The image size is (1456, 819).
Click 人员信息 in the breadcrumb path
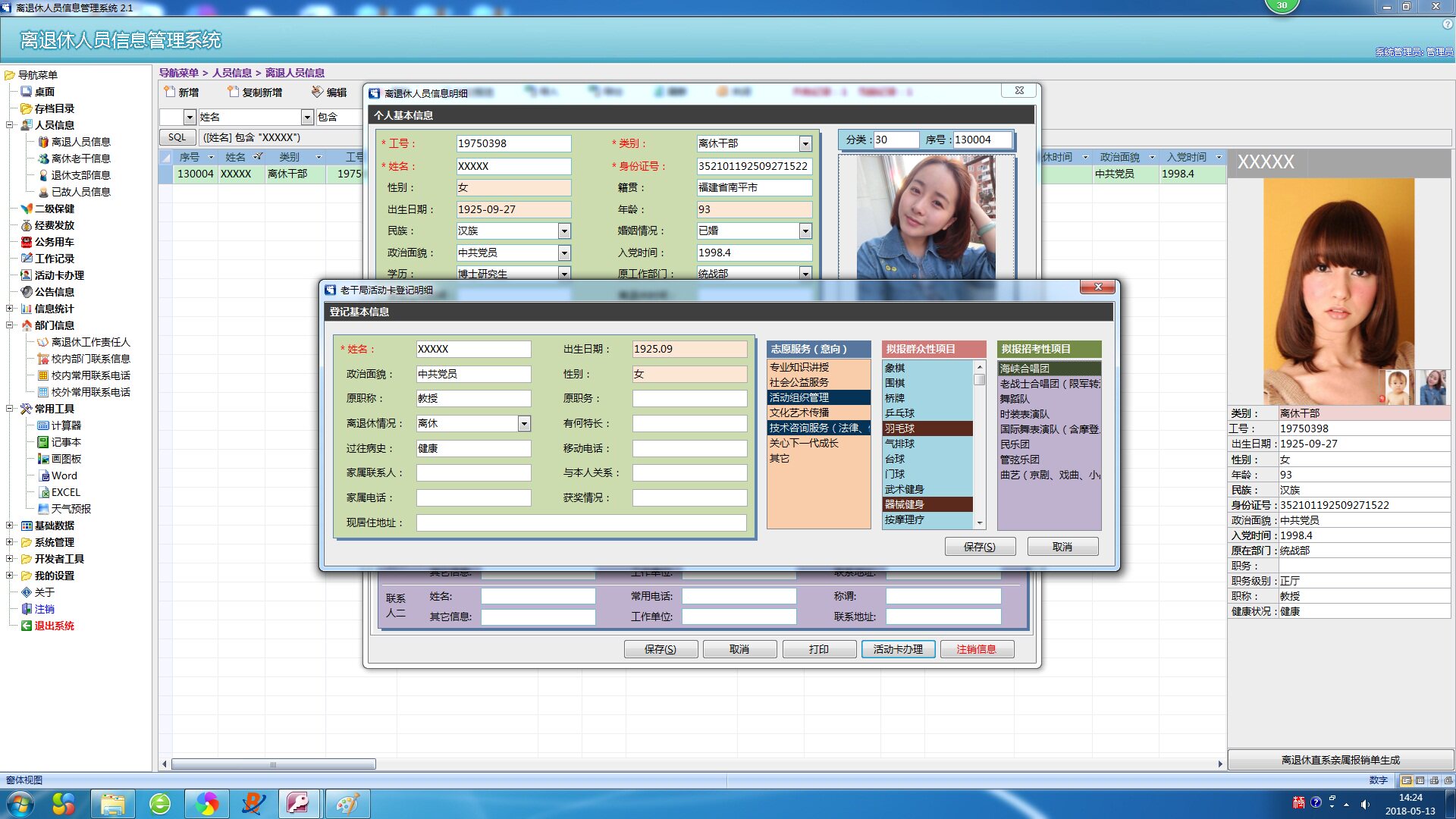click(x=232, y=73)
